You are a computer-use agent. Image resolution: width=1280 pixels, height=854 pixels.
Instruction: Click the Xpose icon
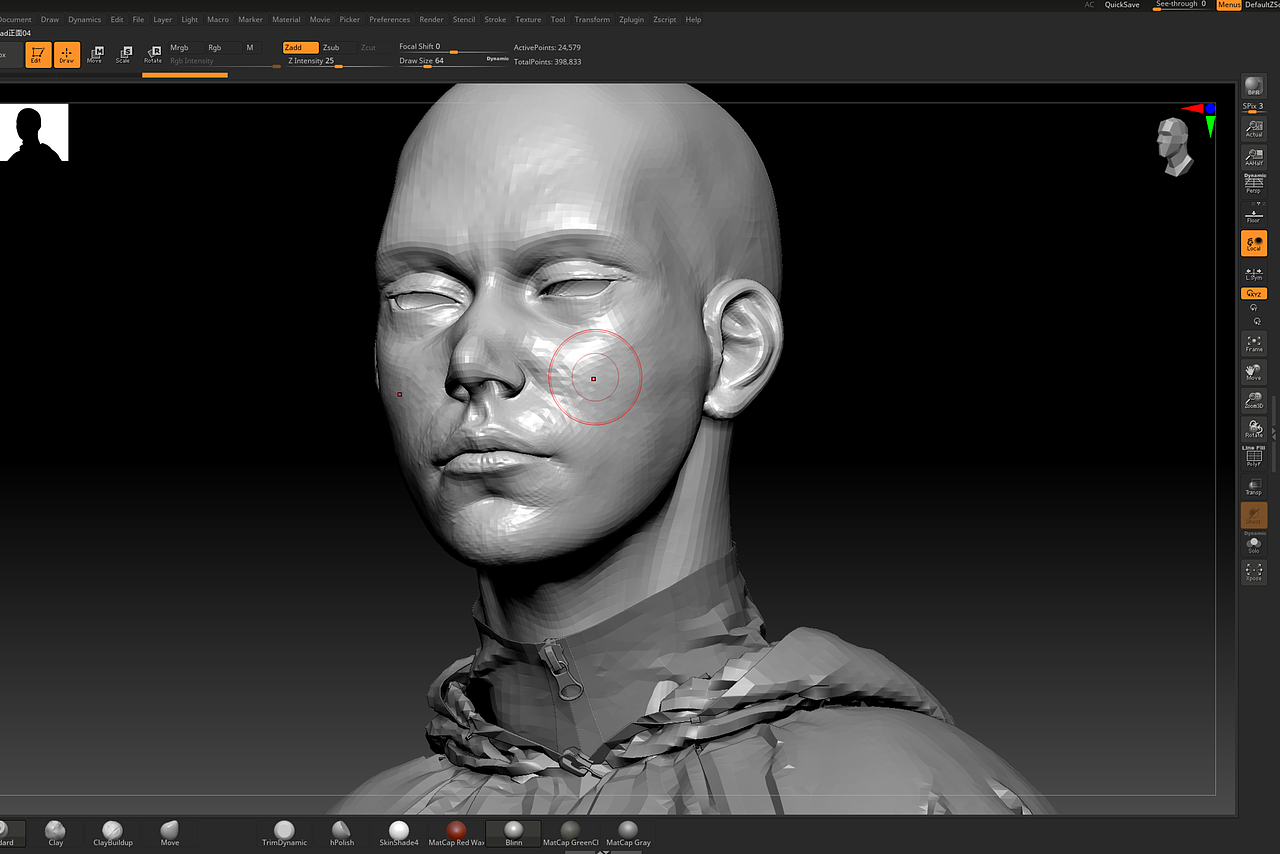1254,572
